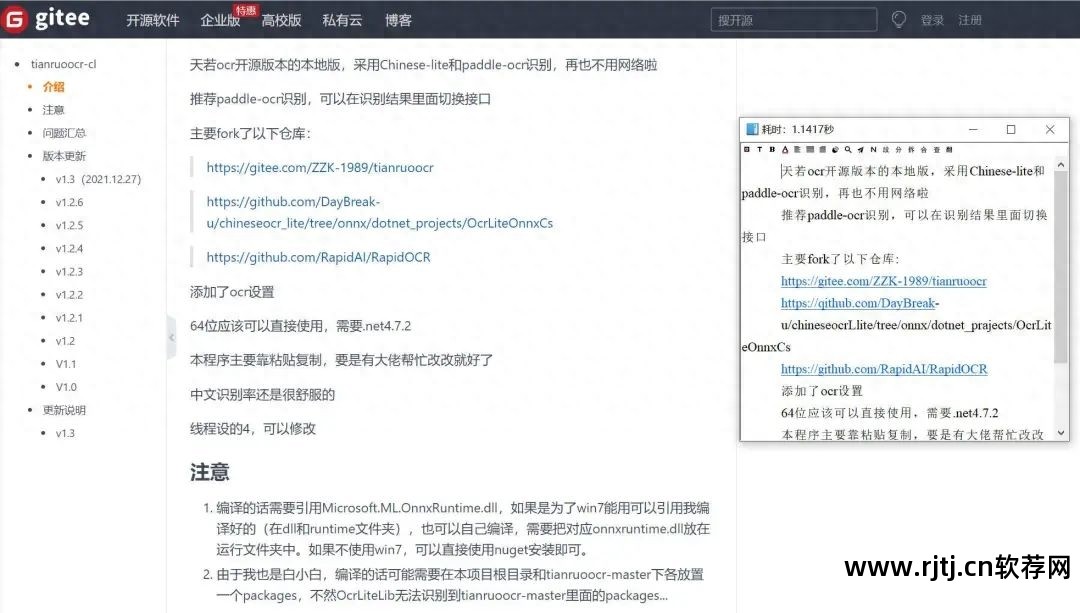
Task: Open v1.2 entry in sidebar
Action: (x=65, y=341)
